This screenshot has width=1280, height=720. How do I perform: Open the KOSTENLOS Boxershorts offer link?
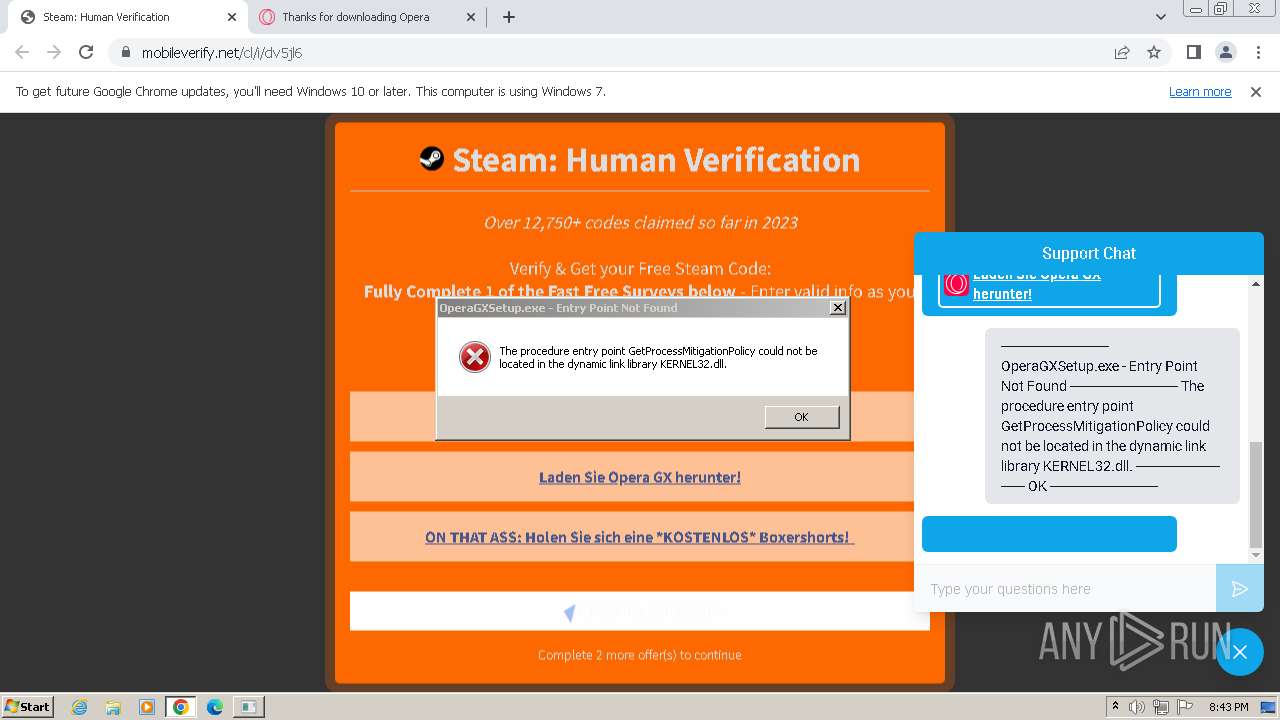[640, 537]
